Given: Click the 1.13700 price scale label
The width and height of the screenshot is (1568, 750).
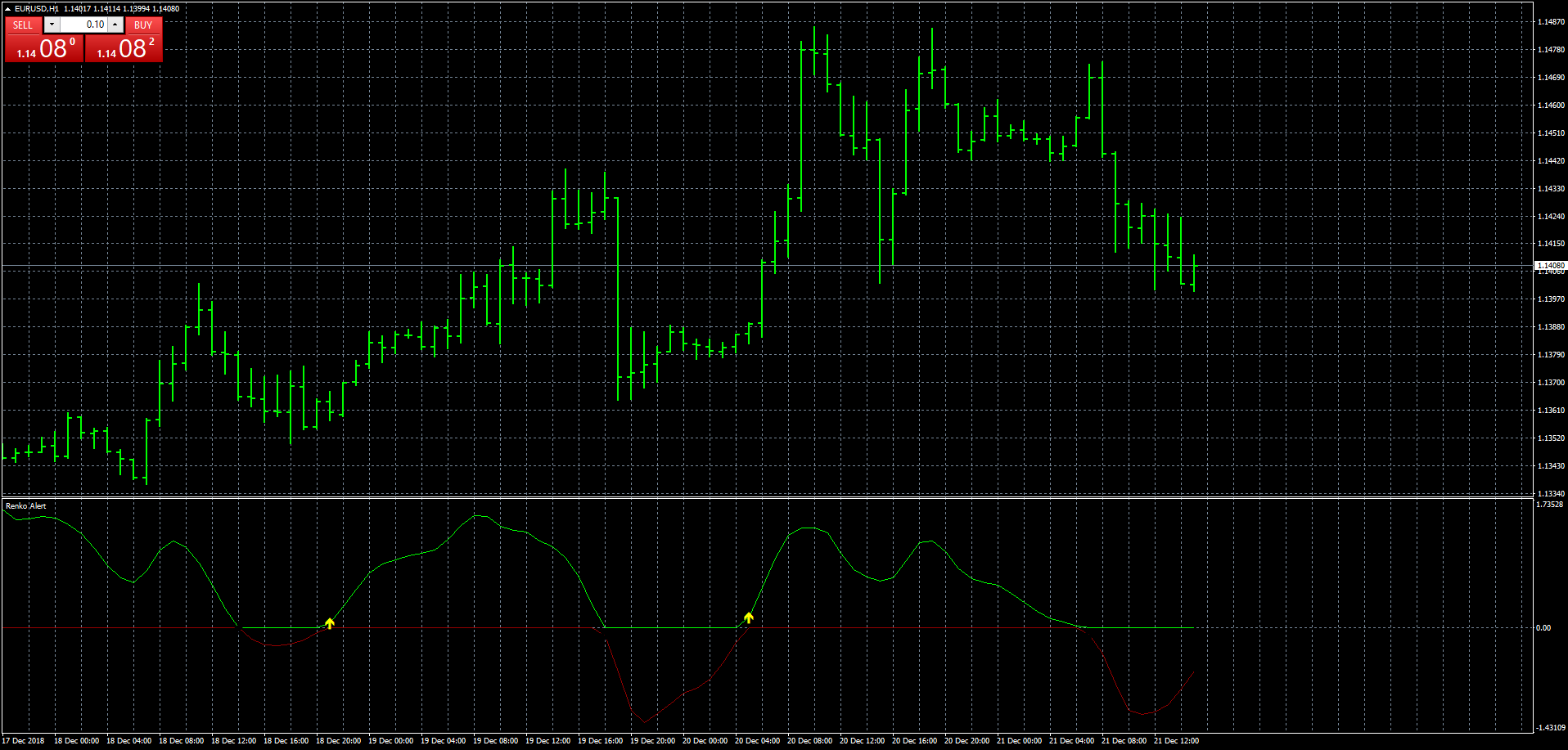Looking at the screenshot, I should point(1551,383).
